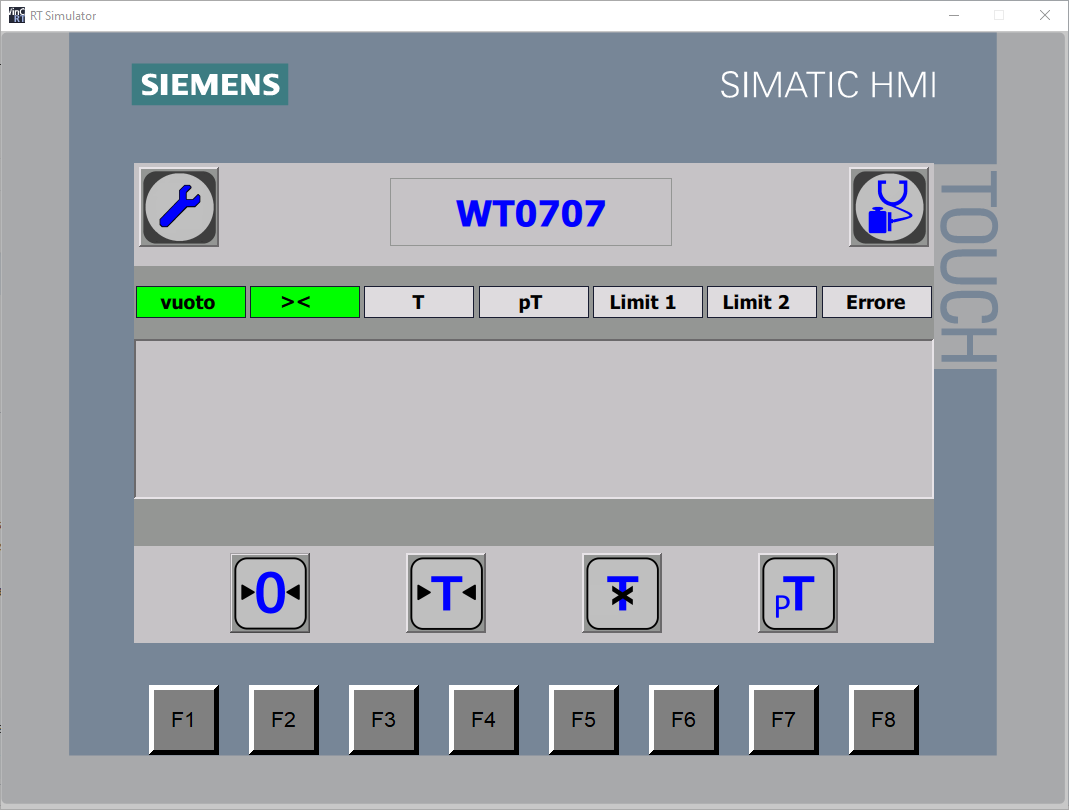Click the pT status indicator
The width and height of the screenshot is (1069, 810).
coord(534,302)
